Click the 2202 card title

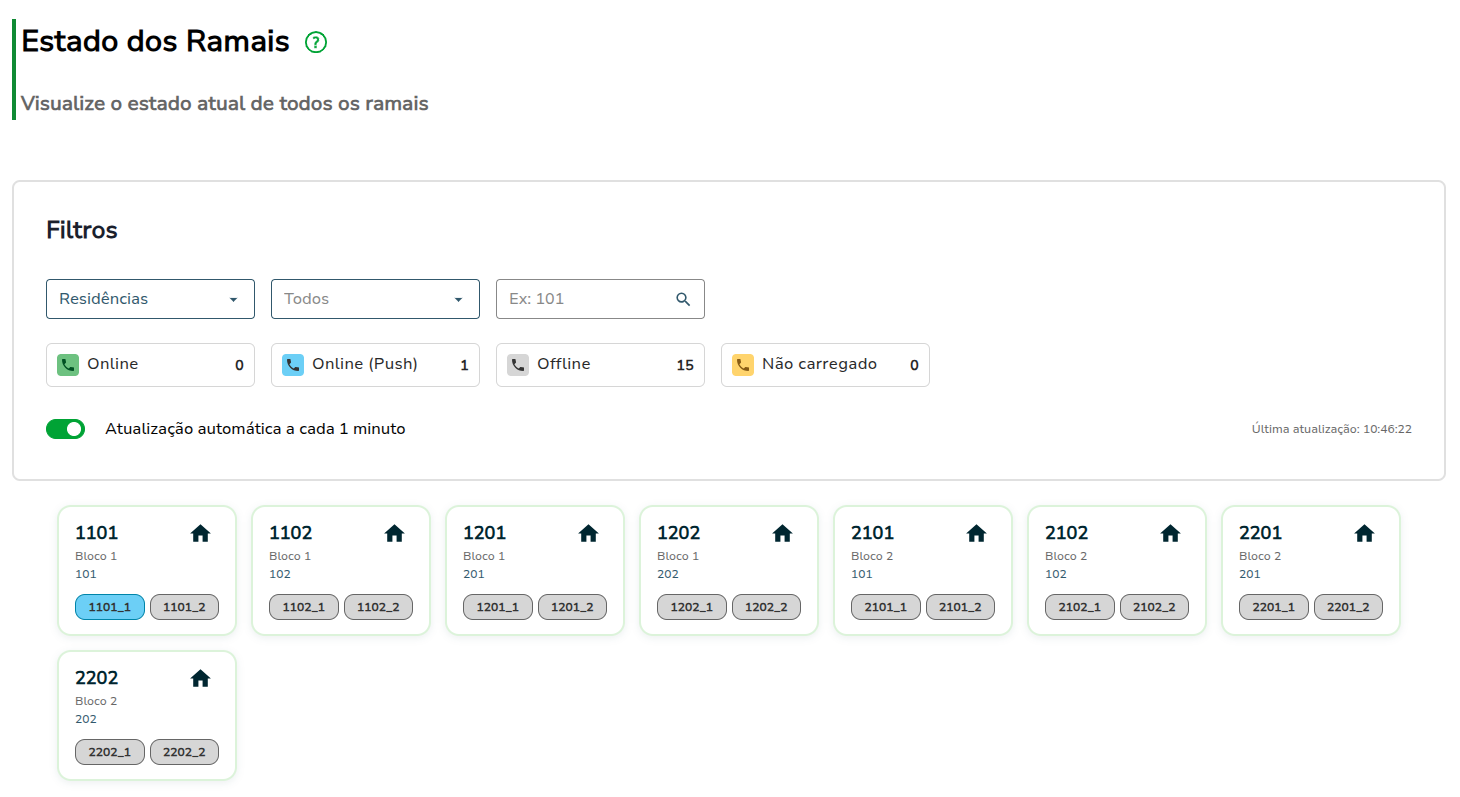click(x=97, y=678)
